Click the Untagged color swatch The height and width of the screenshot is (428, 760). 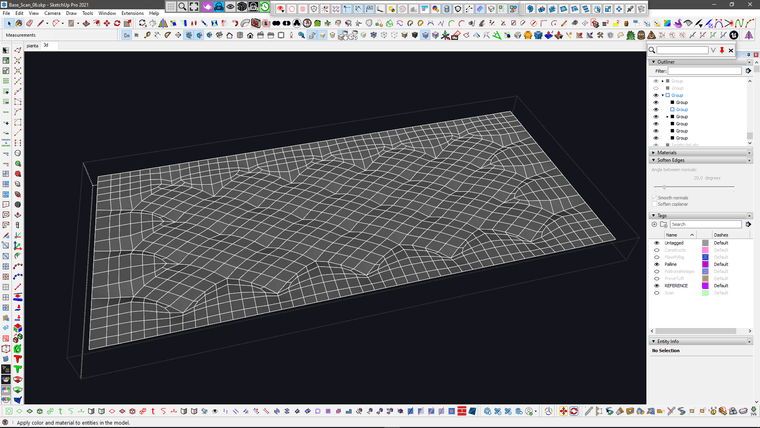coord(705,243)
